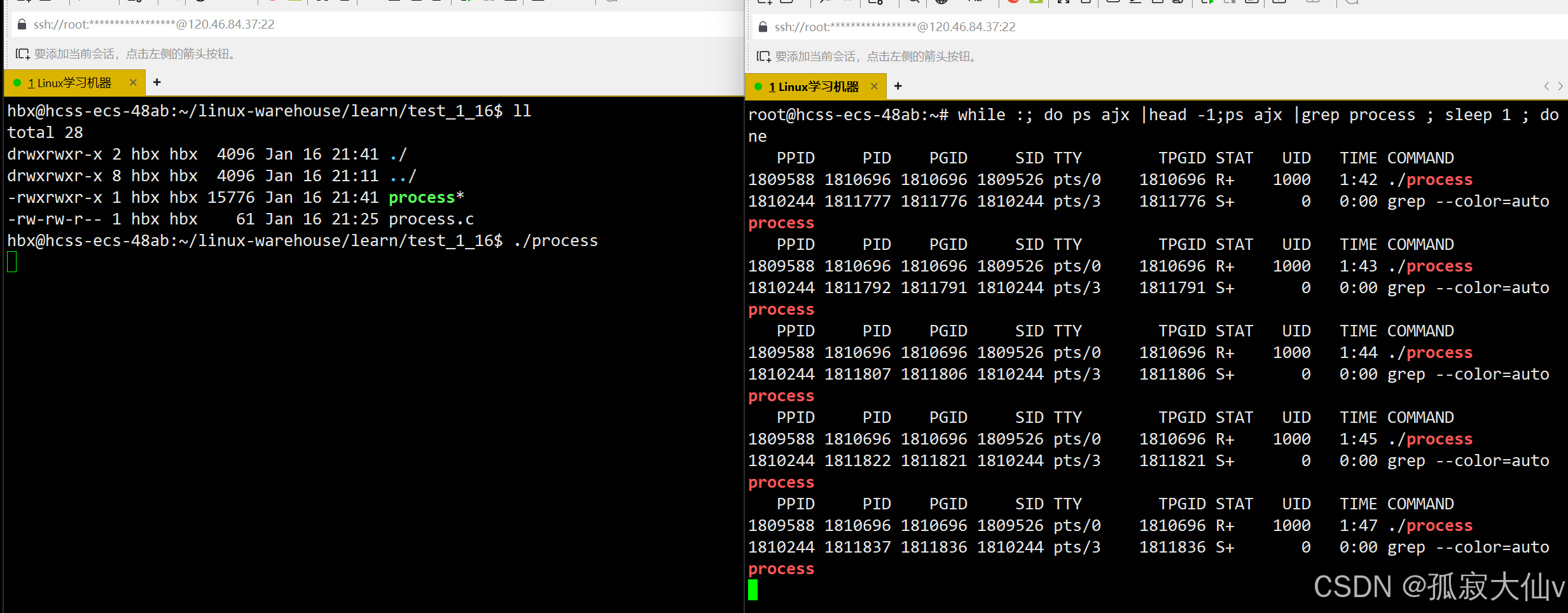Click the first 'PPID' column header
Screen dimensions: 1568x613
796,158
